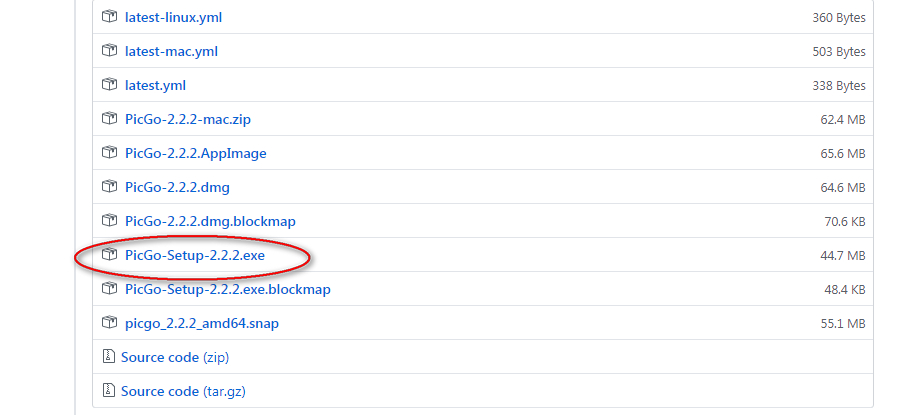Click package icon beside PicGo-2.2.2-mac.zip
909x415 pixels.
click(x=110, y=119)
